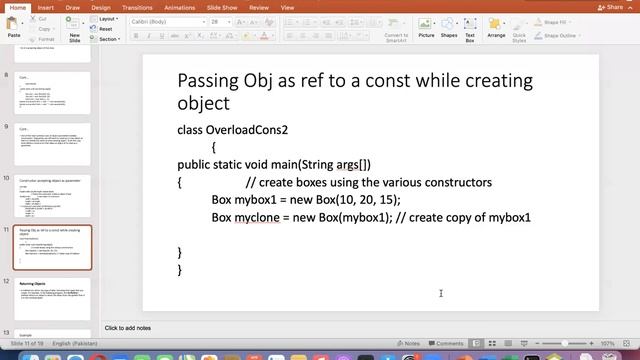Screen dimensions: 640x360
Task: Click the Share button
Action: click(x=611, y=7)
